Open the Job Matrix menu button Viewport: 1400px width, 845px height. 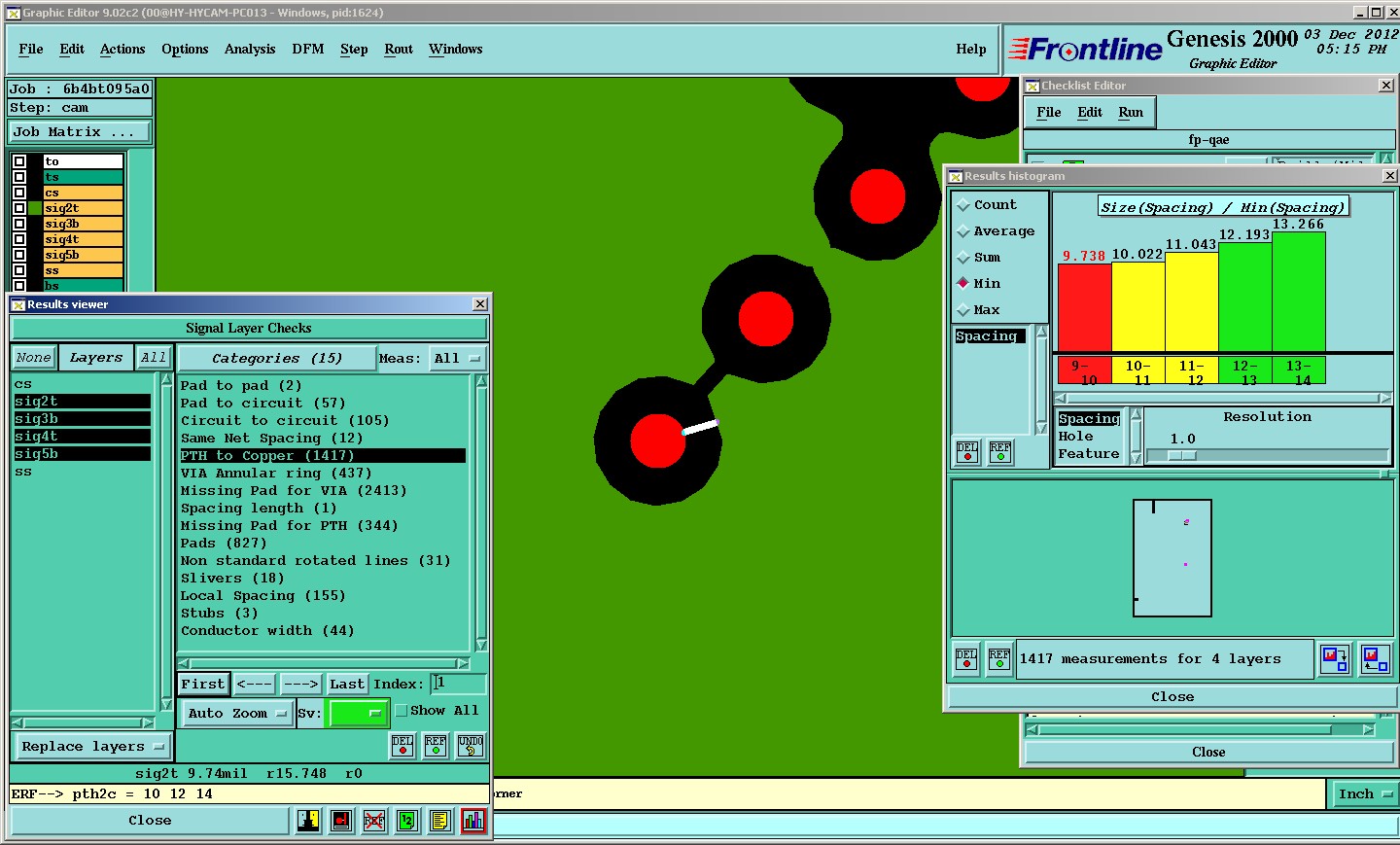(80, 132)
